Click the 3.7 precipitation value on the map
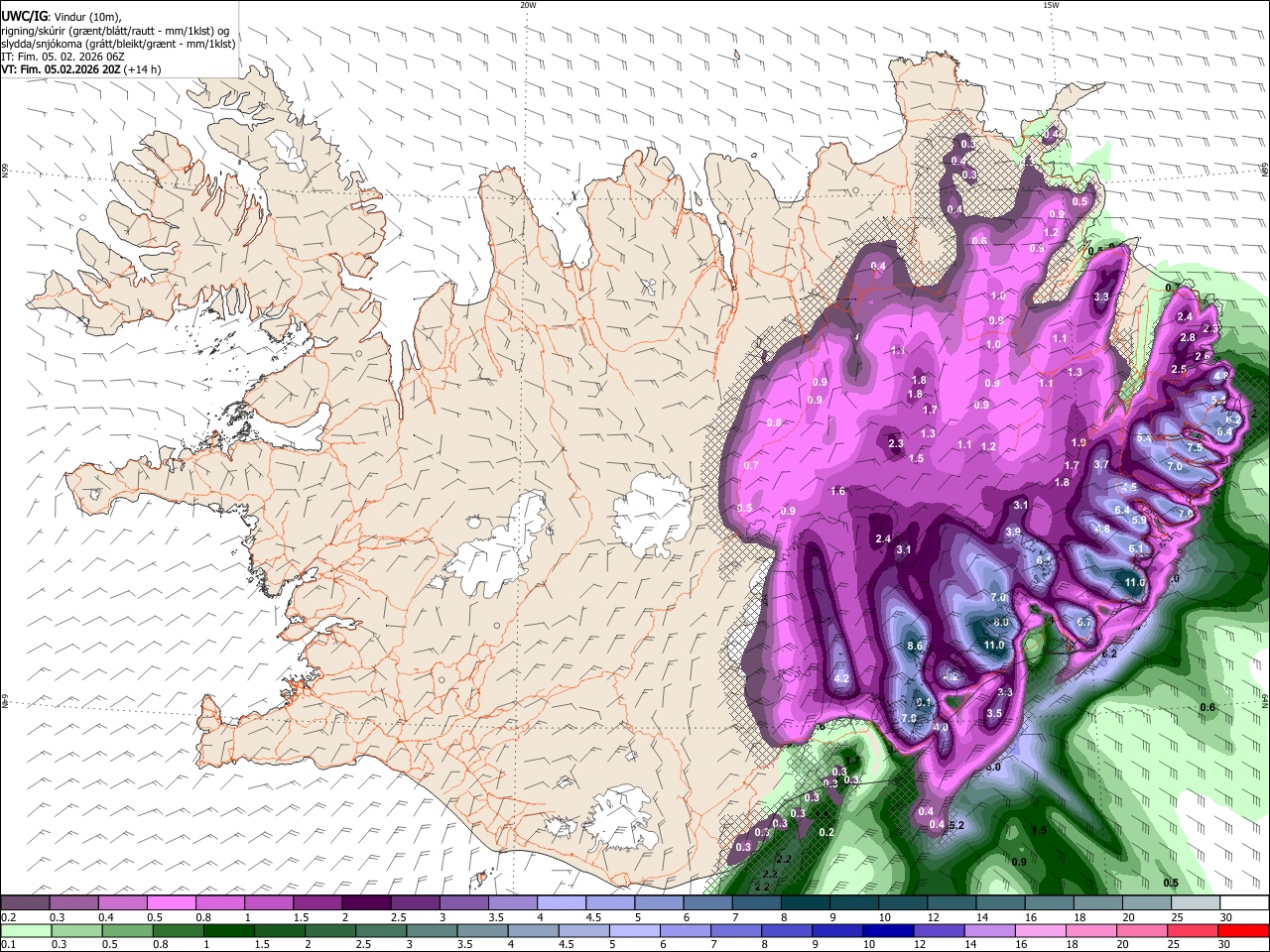This screenshot has width=1270, height=952. click(1101, 465)
